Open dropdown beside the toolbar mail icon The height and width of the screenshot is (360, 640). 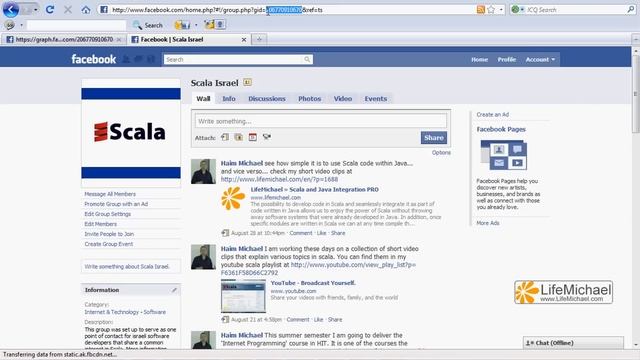point(196,25)
